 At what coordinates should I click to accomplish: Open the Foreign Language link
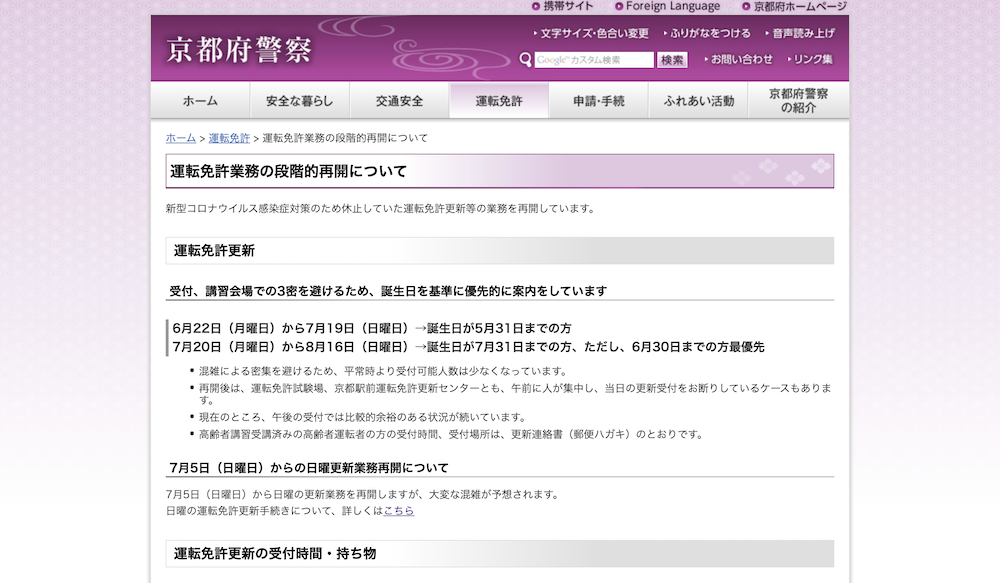(x=668, y=6)
